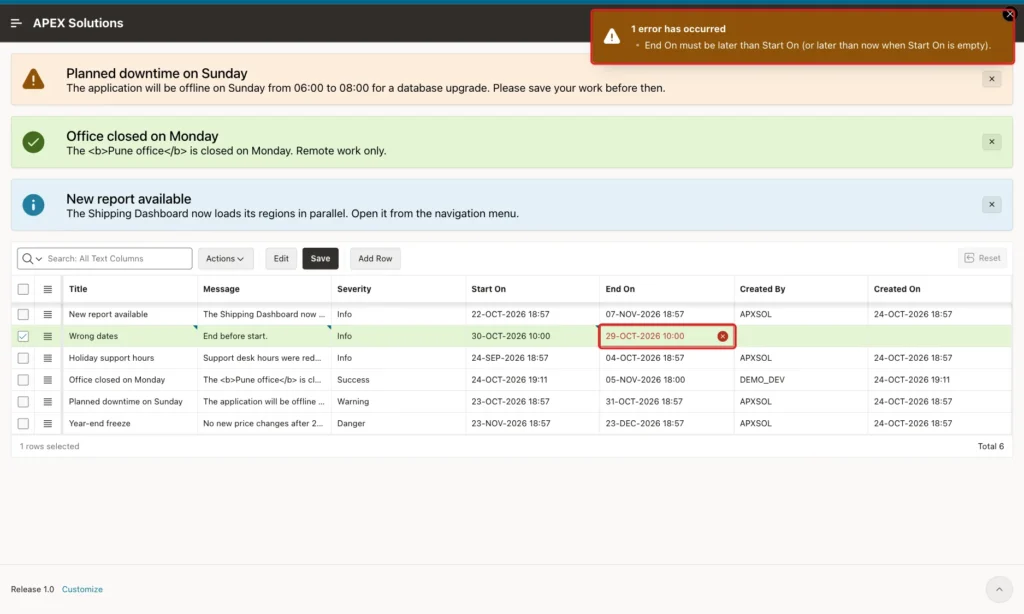The image size is (1024, 614).
Task: Open row actions menu for Planned downtime on Sunday
Action: pyautogui.click(x=48, y=402)
